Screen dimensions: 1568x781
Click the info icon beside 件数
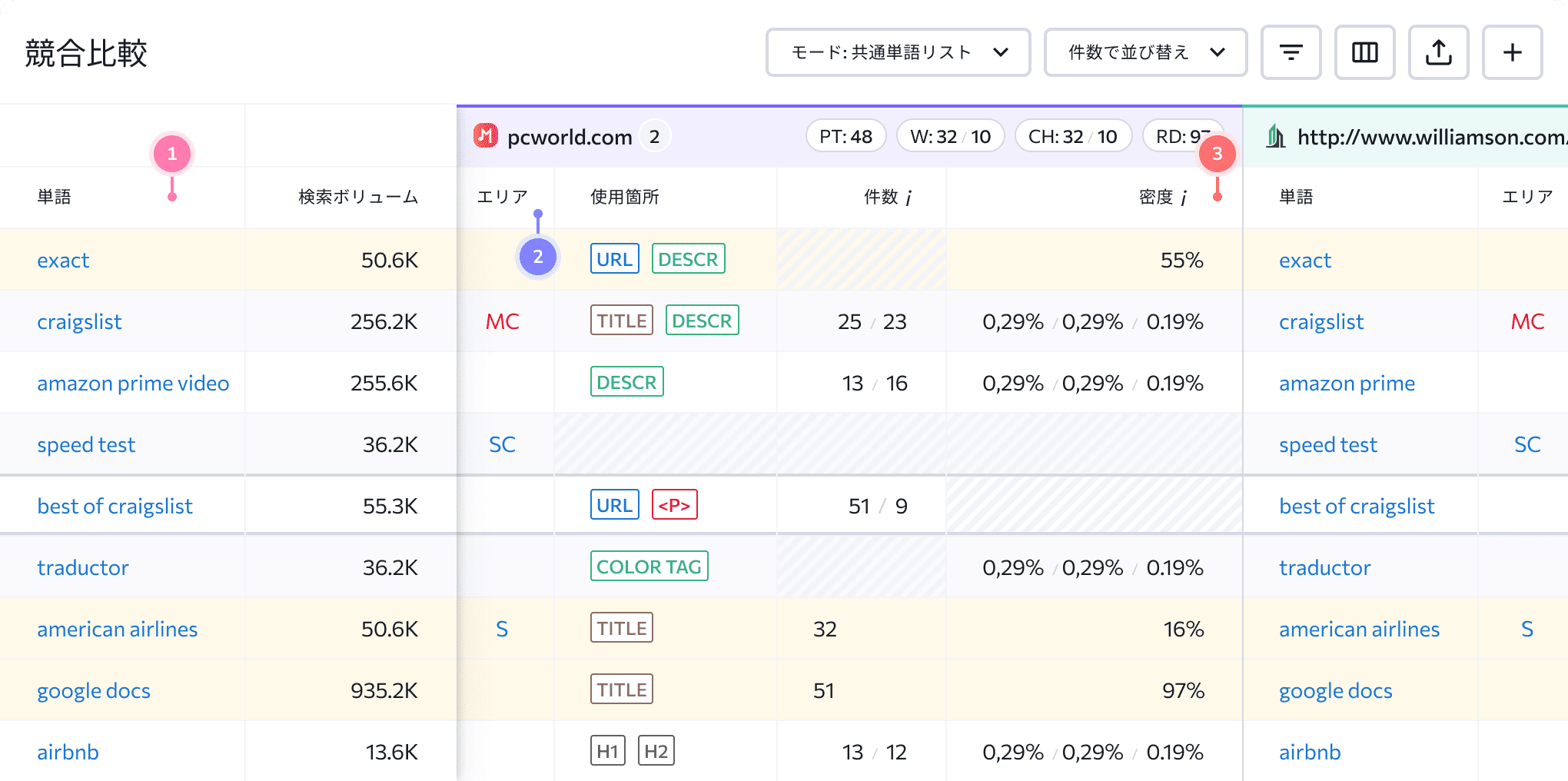point(909,198)
